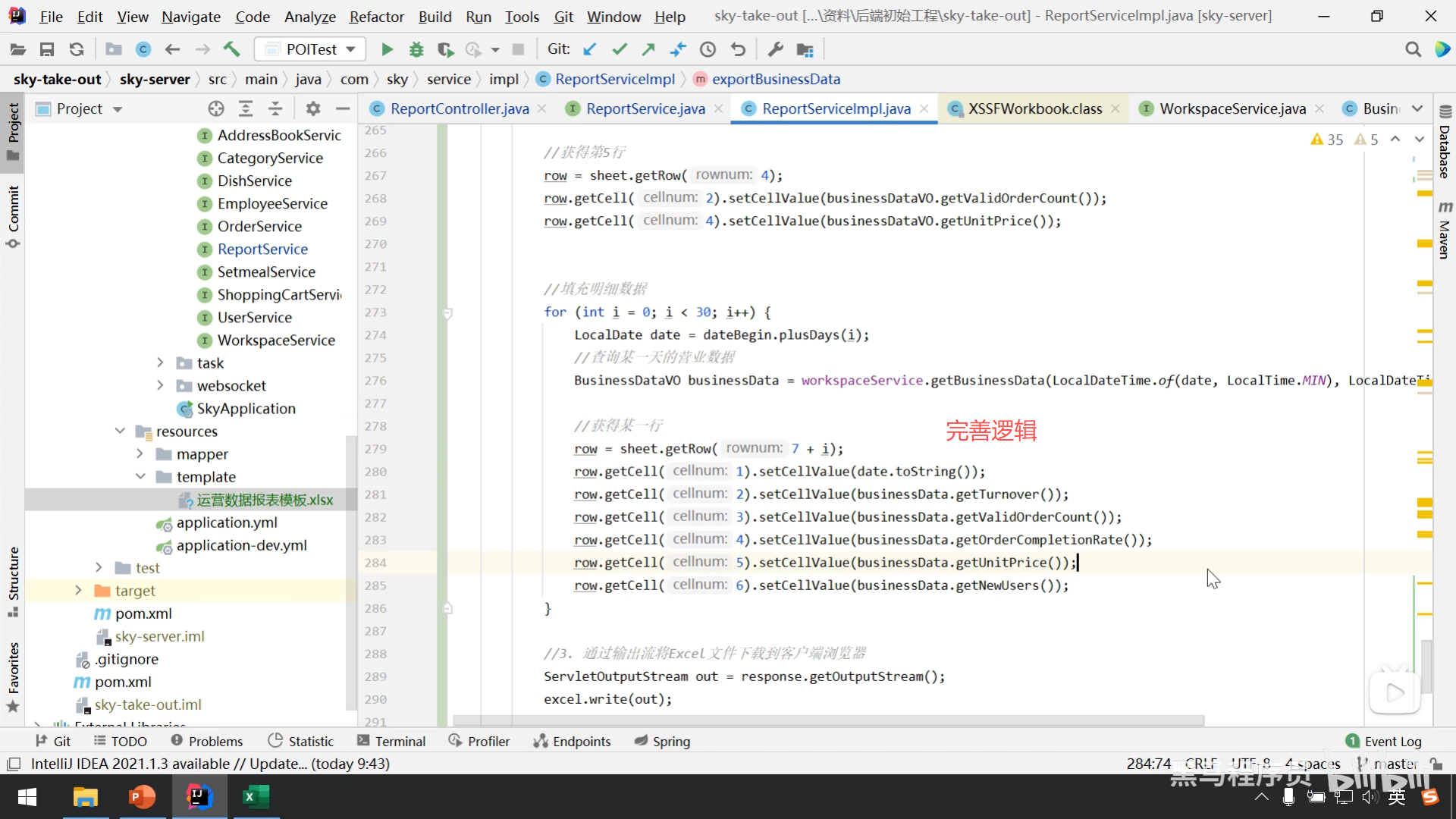
Task: Click the green Run button
Action: click(387, 49)
